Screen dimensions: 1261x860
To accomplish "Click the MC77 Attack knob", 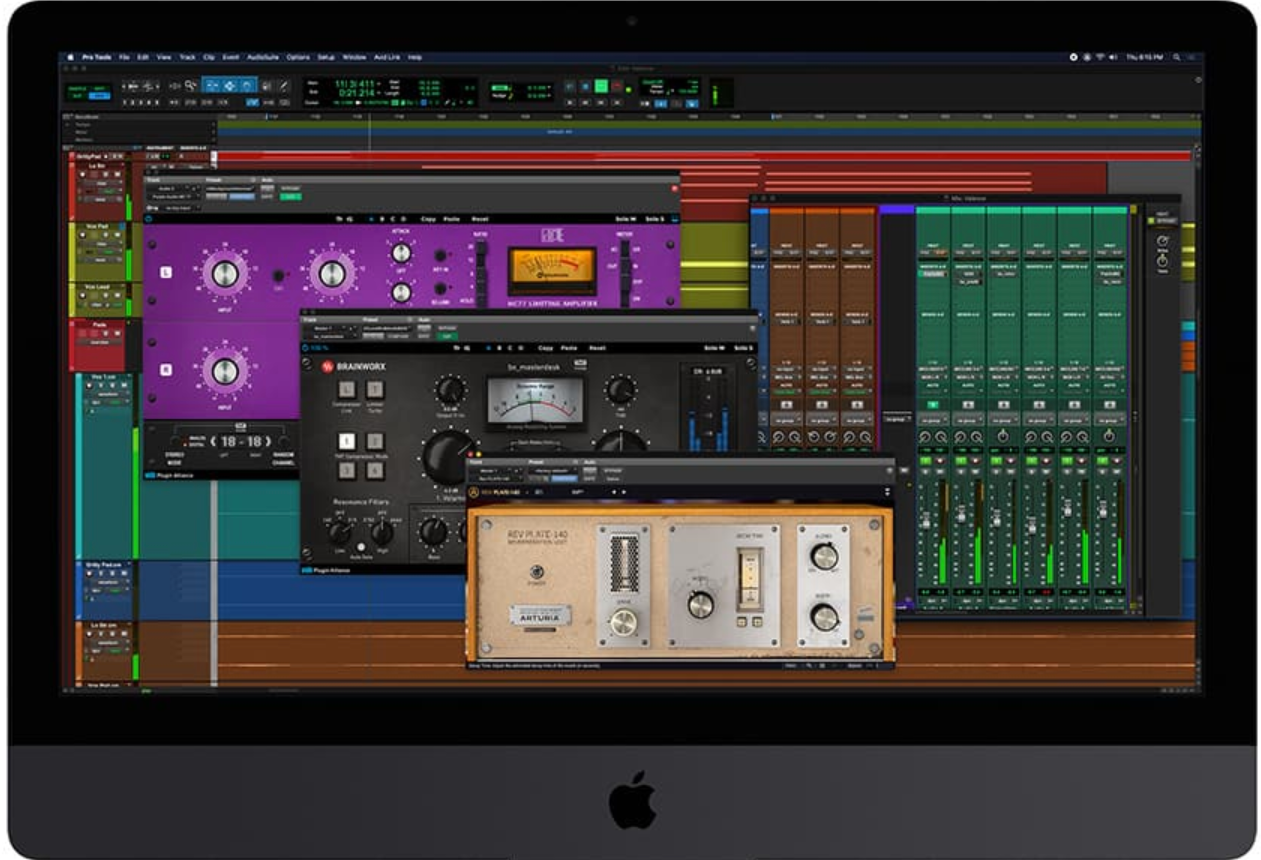I will [401, 252].
